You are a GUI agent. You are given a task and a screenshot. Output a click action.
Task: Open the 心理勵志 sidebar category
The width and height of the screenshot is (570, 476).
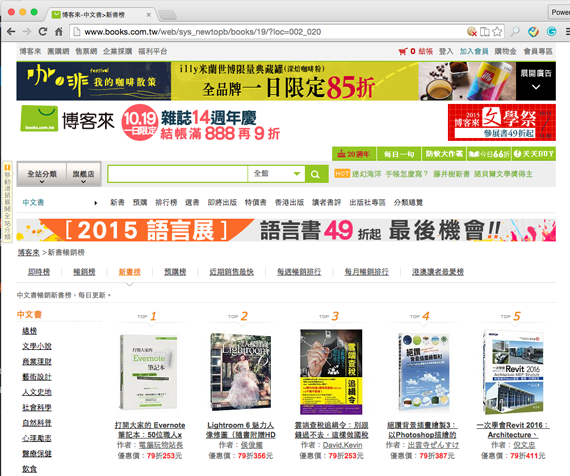(37, 438)
